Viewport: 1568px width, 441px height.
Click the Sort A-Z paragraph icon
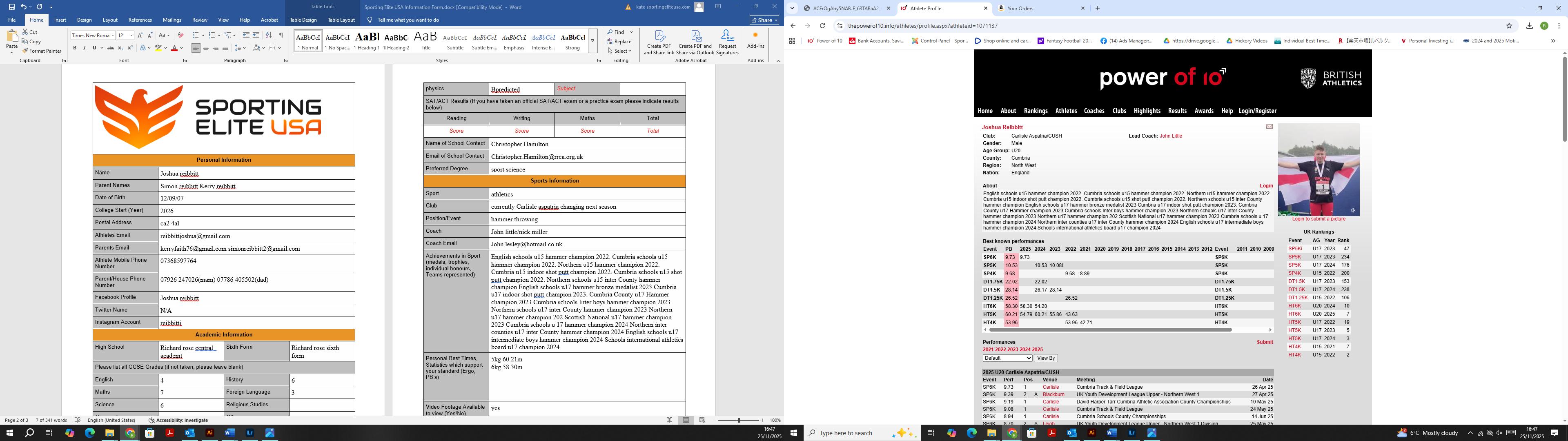pos(269,36)
